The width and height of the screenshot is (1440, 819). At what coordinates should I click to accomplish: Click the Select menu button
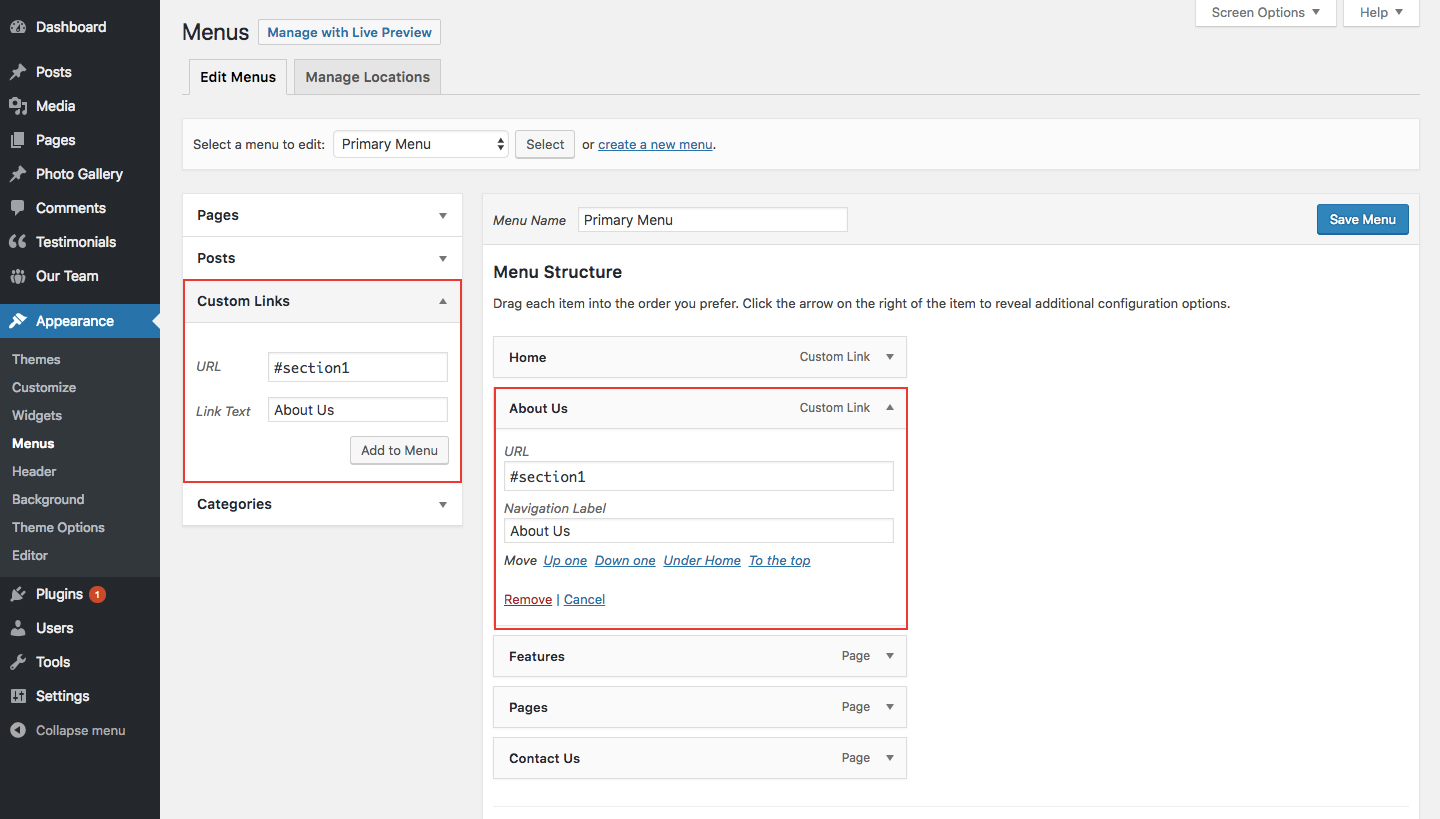click(x=545, y=144)
